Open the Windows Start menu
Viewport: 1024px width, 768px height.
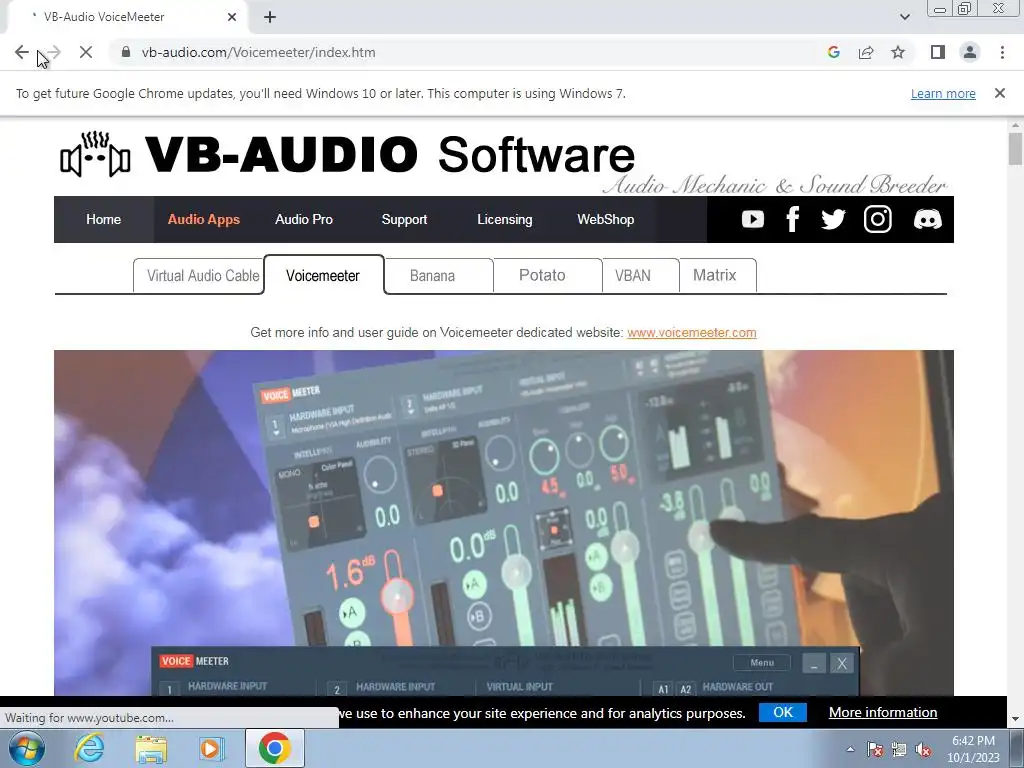pos(27,748)
